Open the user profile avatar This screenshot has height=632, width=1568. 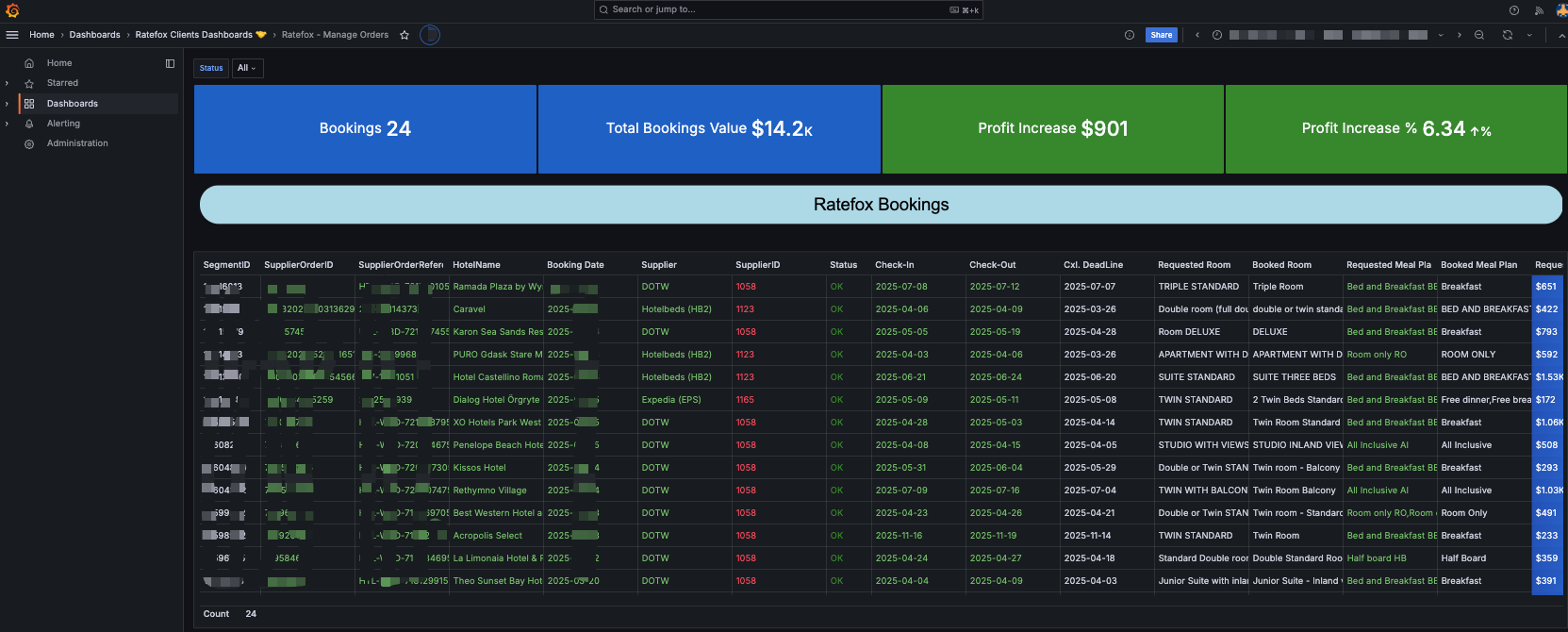[1561, 10]
